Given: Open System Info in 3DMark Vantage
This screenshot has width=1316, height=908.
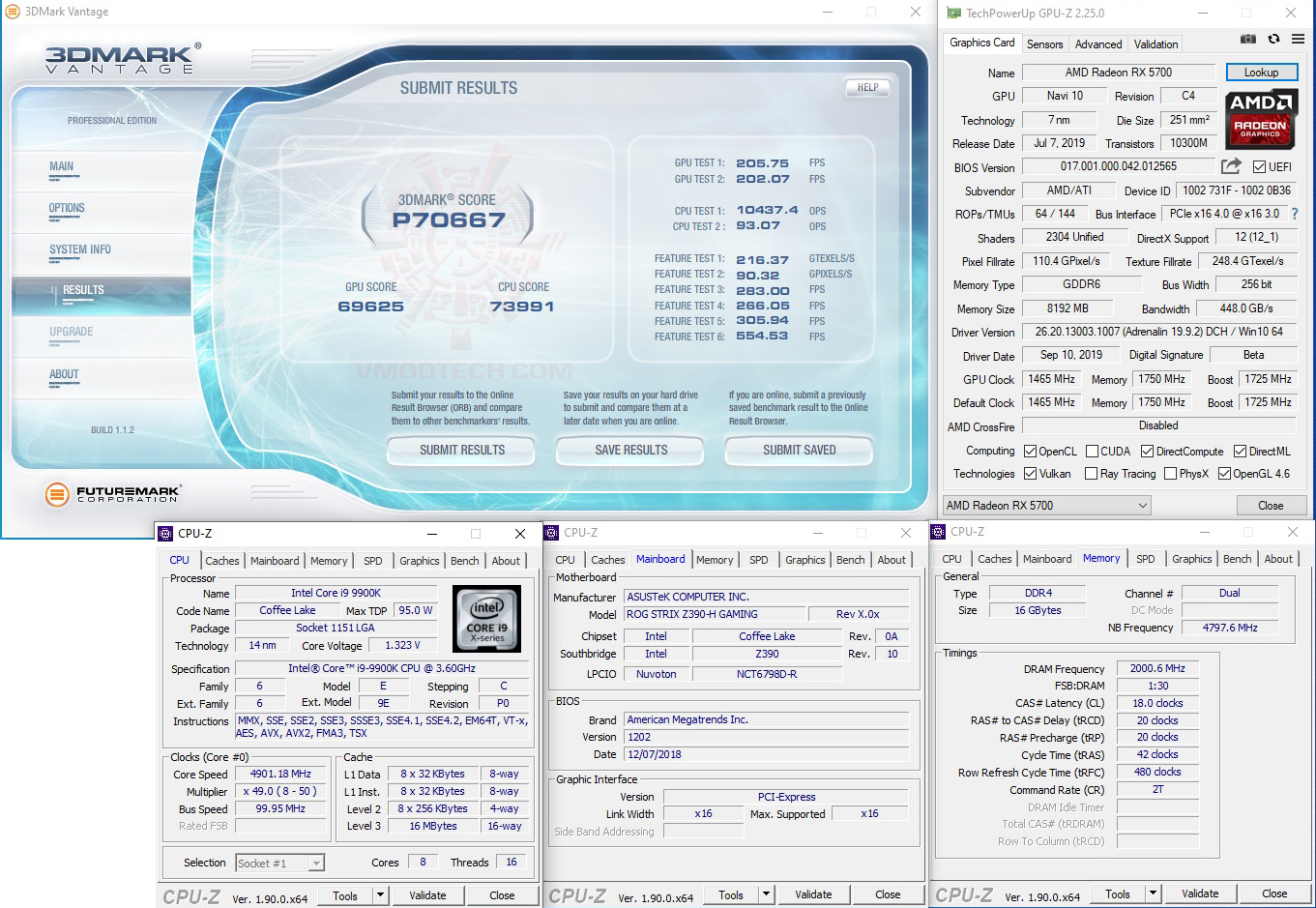Looking at the screenshot, I should (80, 249).
